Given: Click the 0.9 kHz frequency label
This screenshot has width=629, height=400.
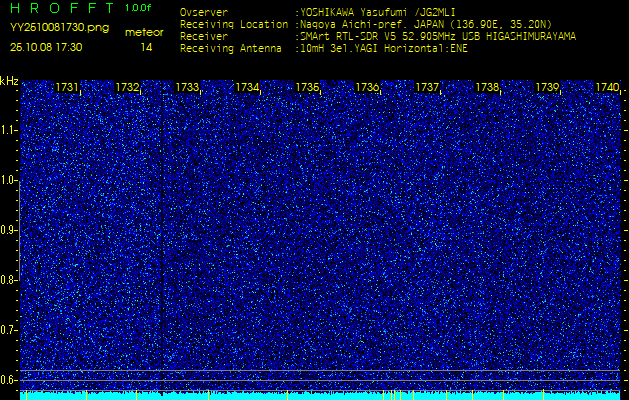Looking at the screenshot, I should pos(8,230).
